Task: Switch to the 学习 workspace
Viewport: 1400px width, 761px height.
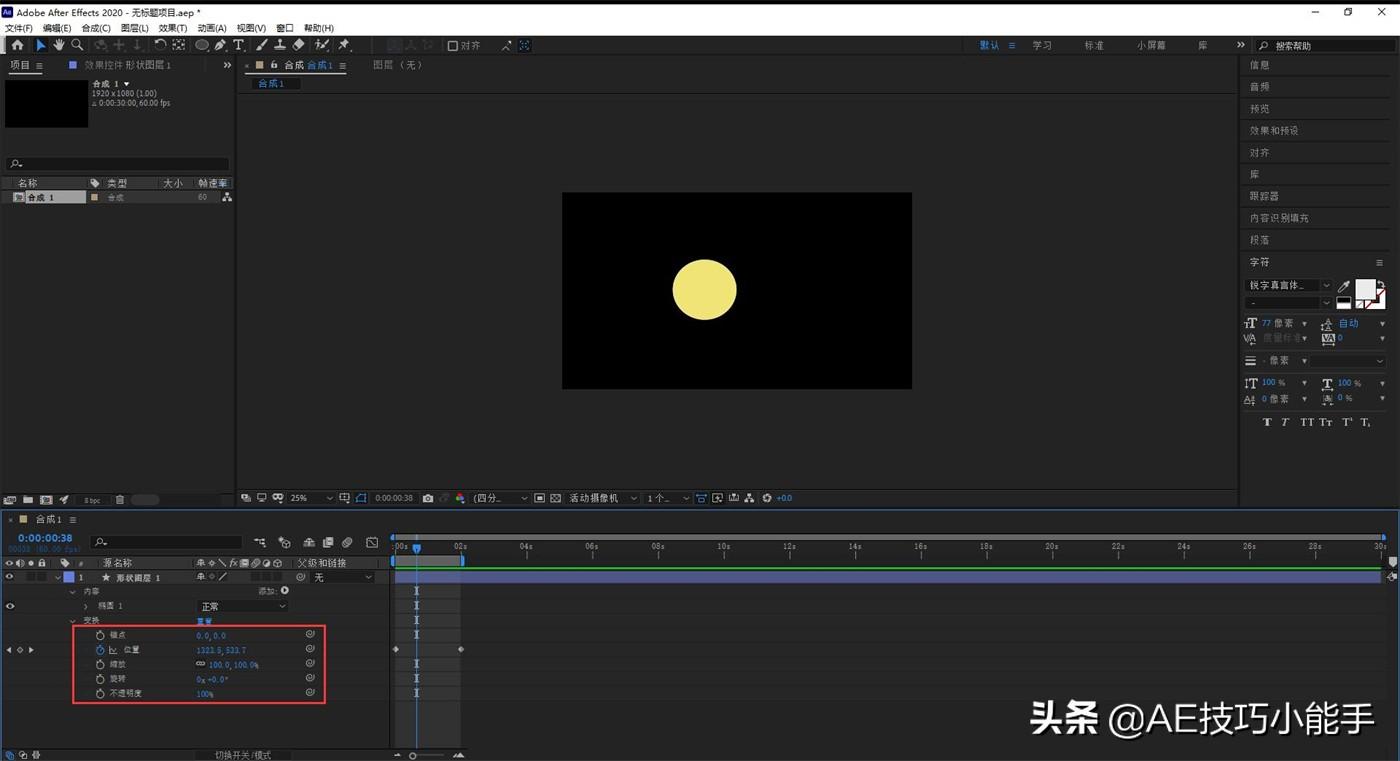Action: pyautogui.click(x=1042, y=46)
